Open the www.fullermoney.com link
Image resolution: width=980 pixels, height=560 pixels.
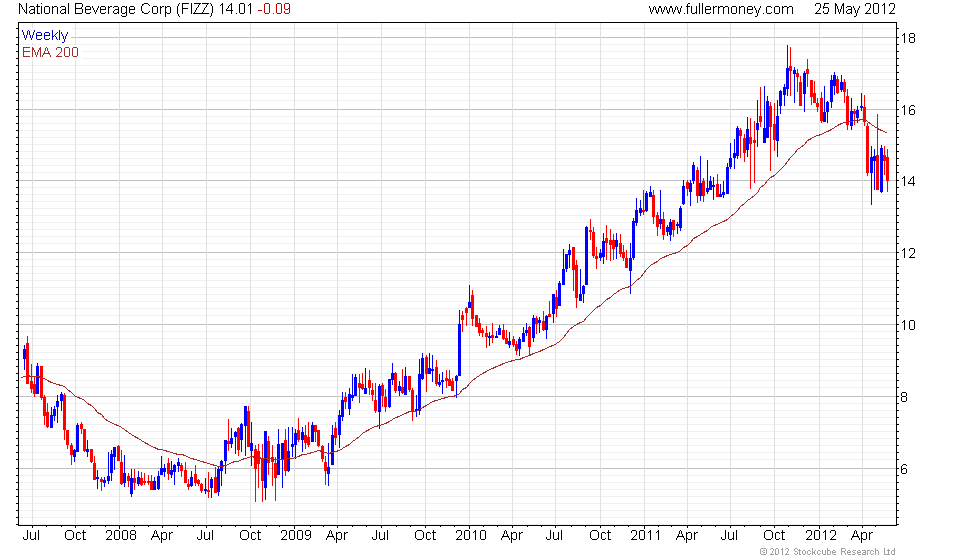pos(721,9)
